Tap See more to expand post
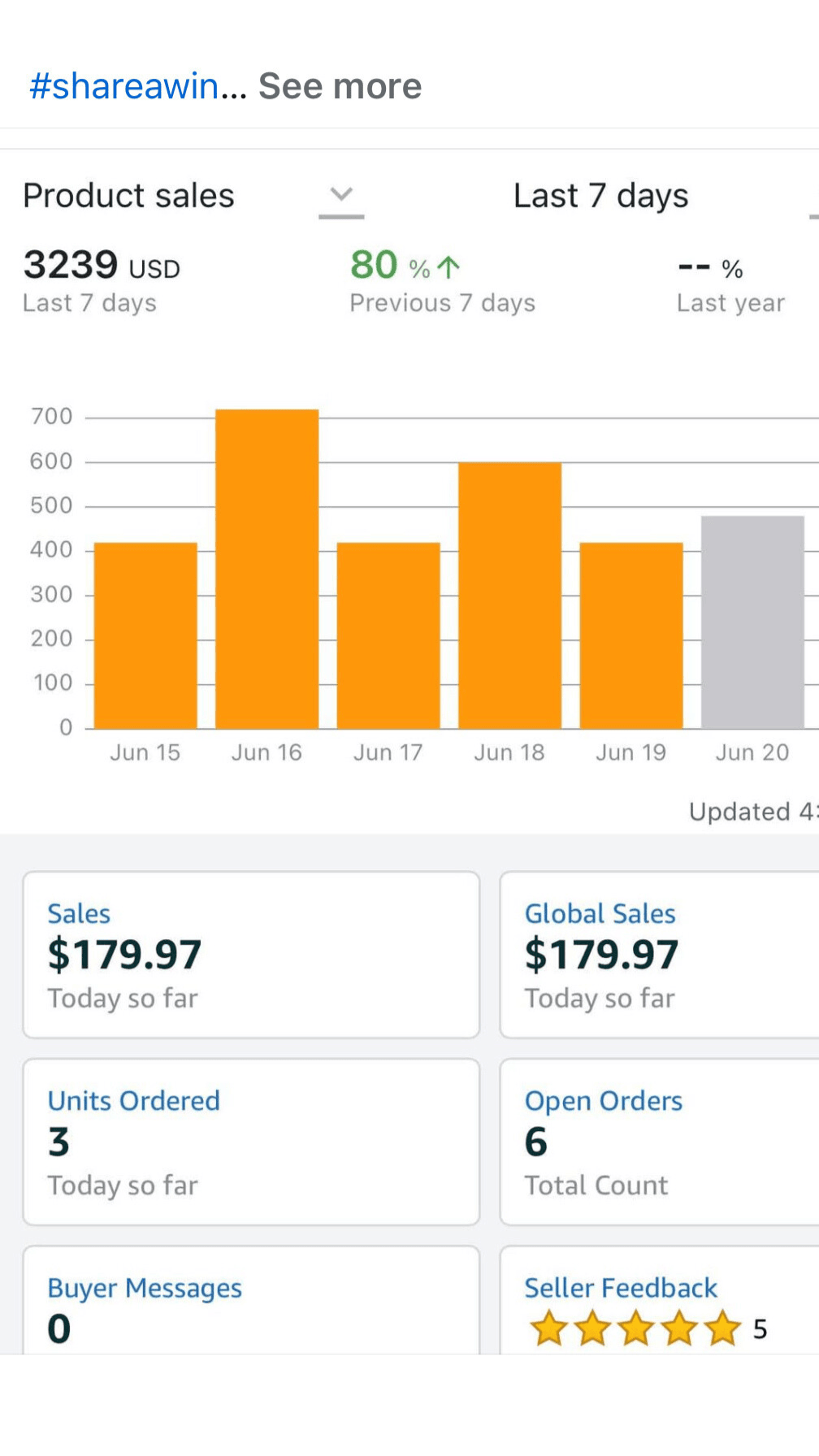The image size is (819, 1456). [340, 86]
